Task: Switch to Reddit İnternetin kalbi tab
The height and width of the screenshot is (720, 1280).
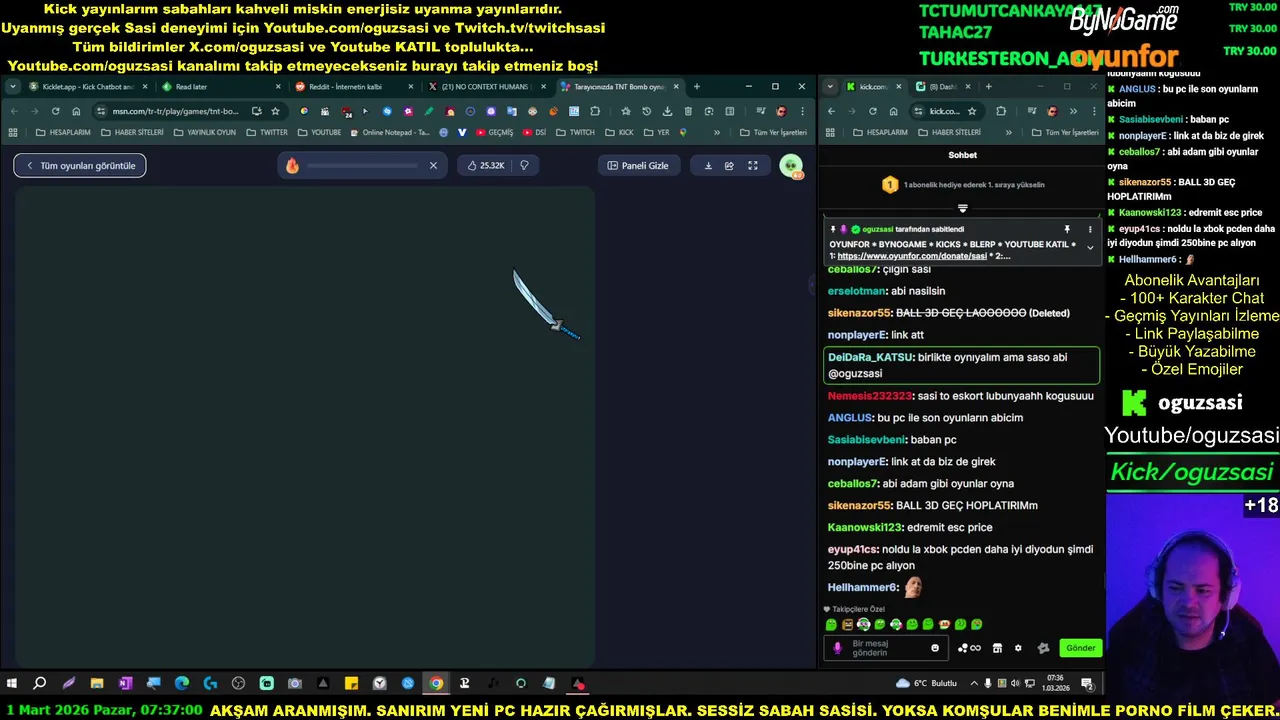Action: [x=353, y=87]
